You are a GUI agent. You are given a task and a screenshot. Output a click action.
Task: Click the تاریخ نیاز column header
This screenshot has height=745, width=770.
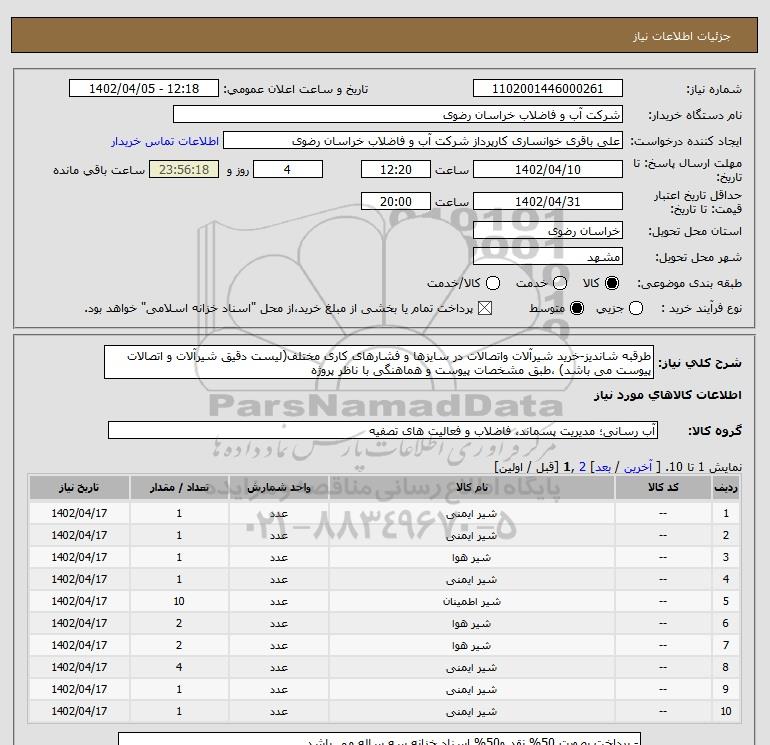[79, 487]
